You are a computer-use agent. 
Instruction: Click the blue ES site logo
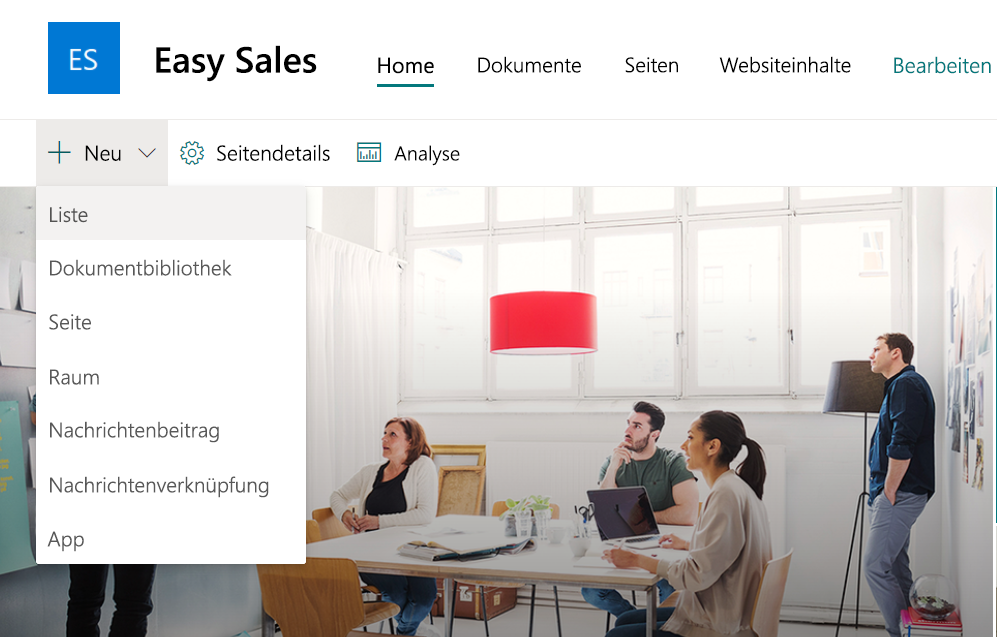pyautogui.click(x=84, y=58)
